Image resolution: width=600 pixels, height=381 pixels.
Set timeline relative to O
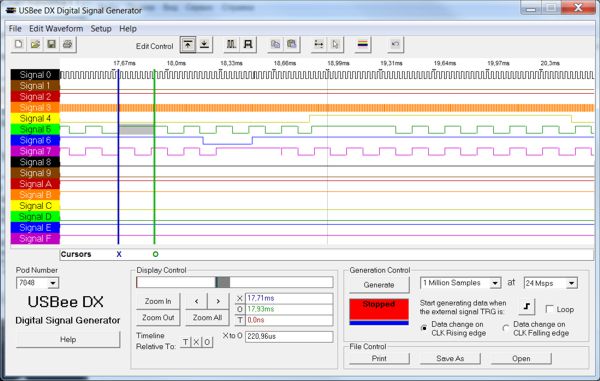(207, 342)
